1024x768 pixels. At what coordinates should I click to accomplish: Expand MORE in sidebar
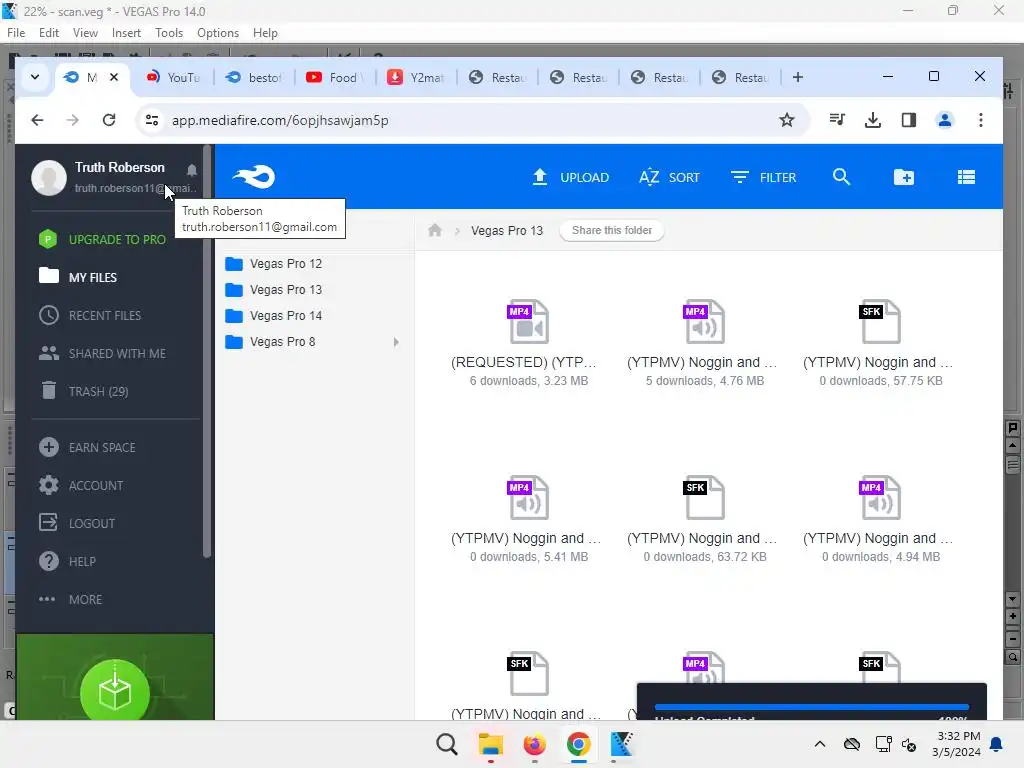(70, 599)
